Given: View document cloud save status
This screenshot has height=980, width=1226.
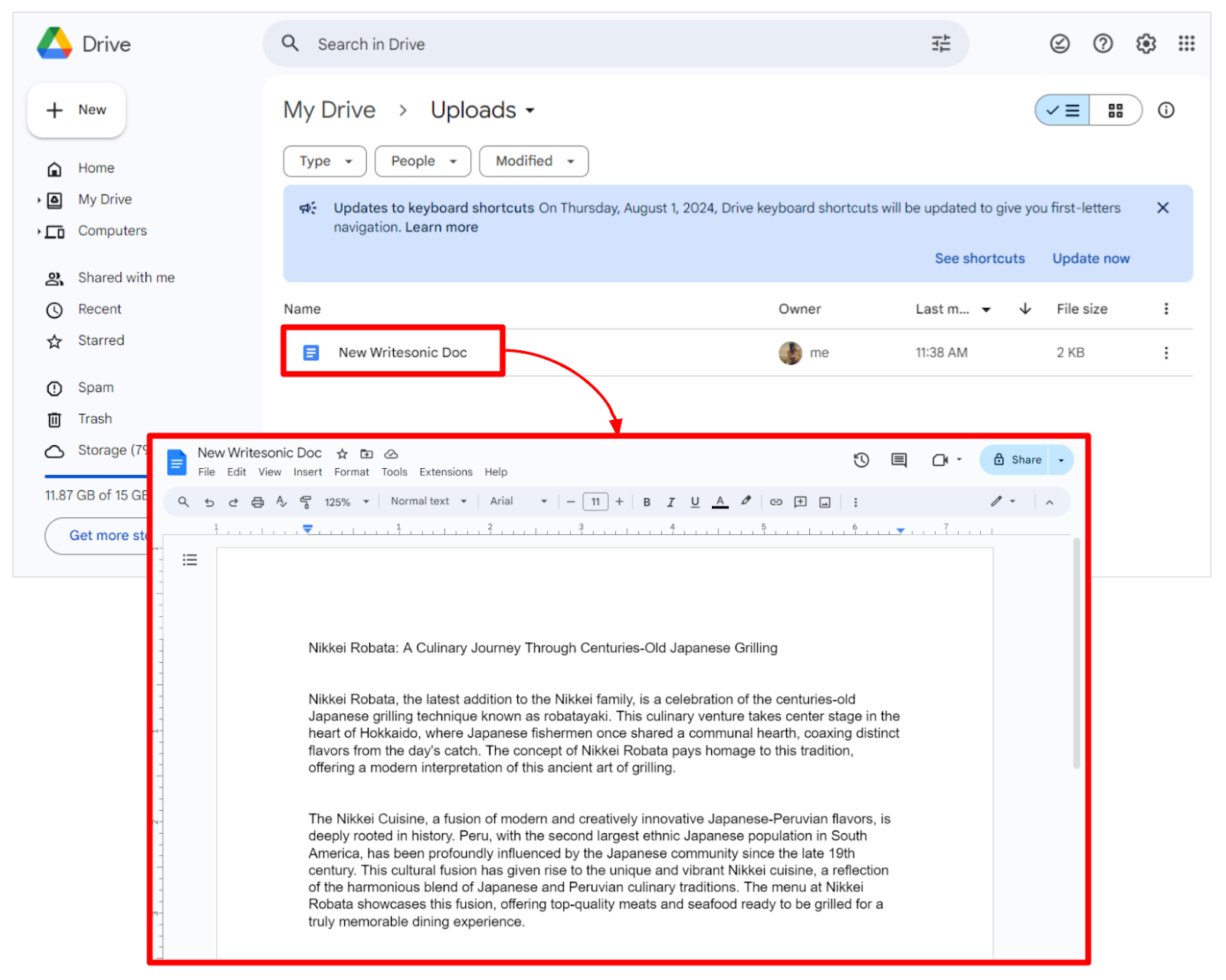Looking at the screenshot, I should 391,454.
